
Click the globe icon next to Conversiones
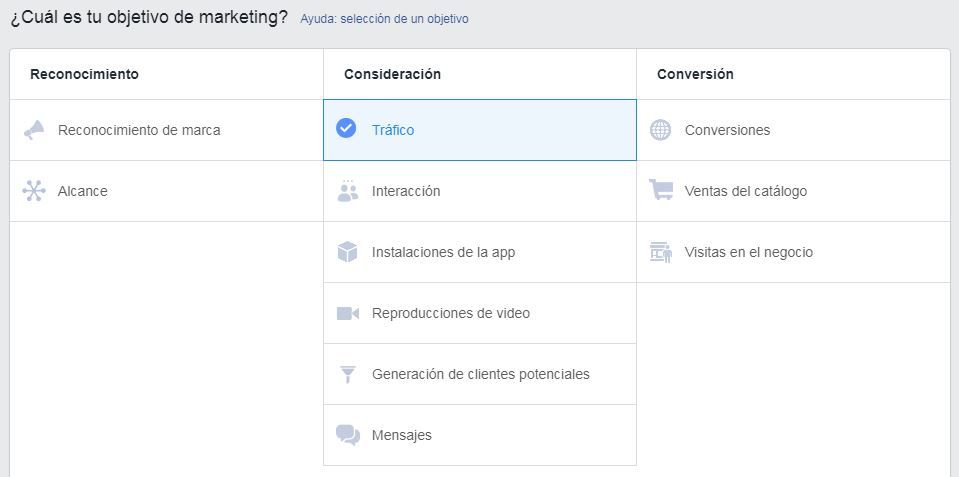[660, 130]
